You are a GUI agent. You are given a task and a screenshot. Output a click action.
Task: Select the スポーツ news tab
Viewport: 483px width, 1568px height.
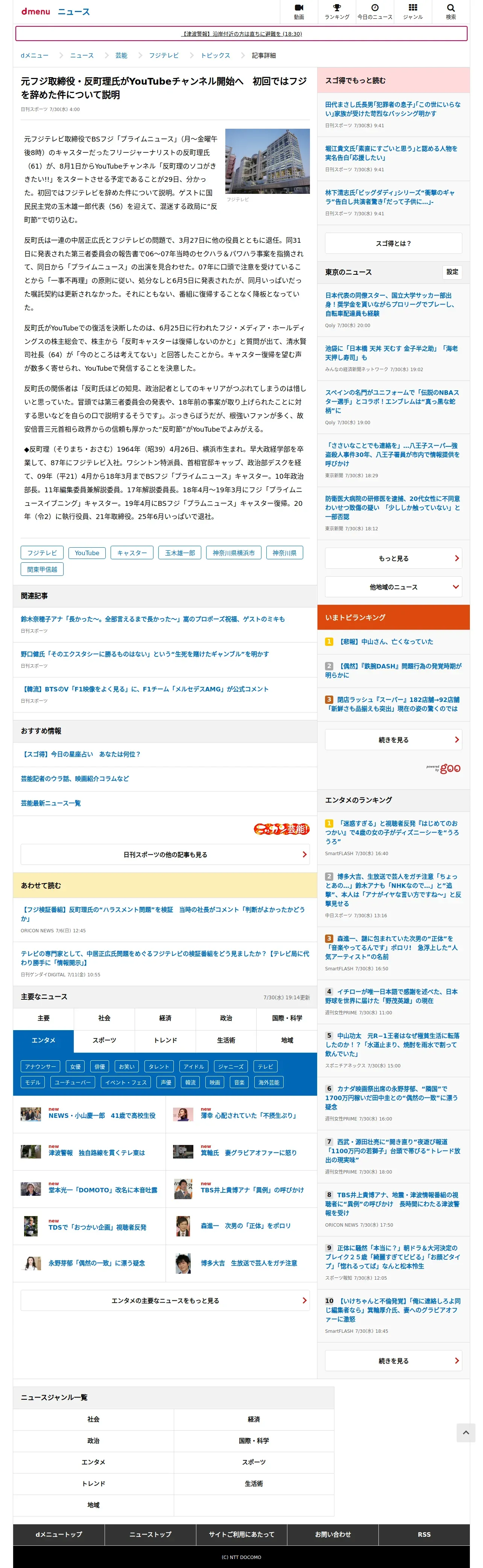105,1041
